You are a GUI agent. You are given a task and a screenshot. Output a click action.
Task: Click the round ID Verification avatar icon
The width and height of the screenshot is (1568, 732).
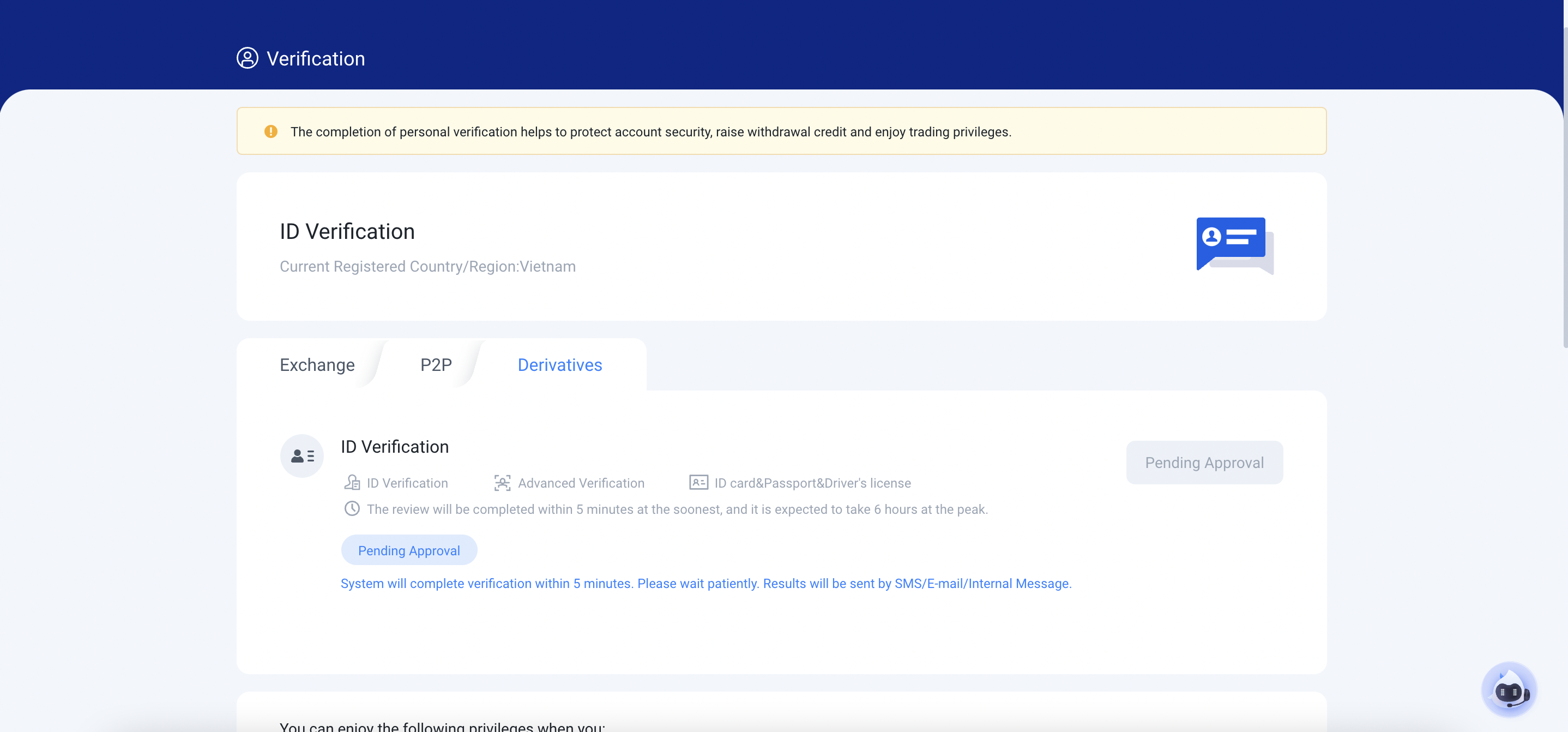(x=301, y=455)
